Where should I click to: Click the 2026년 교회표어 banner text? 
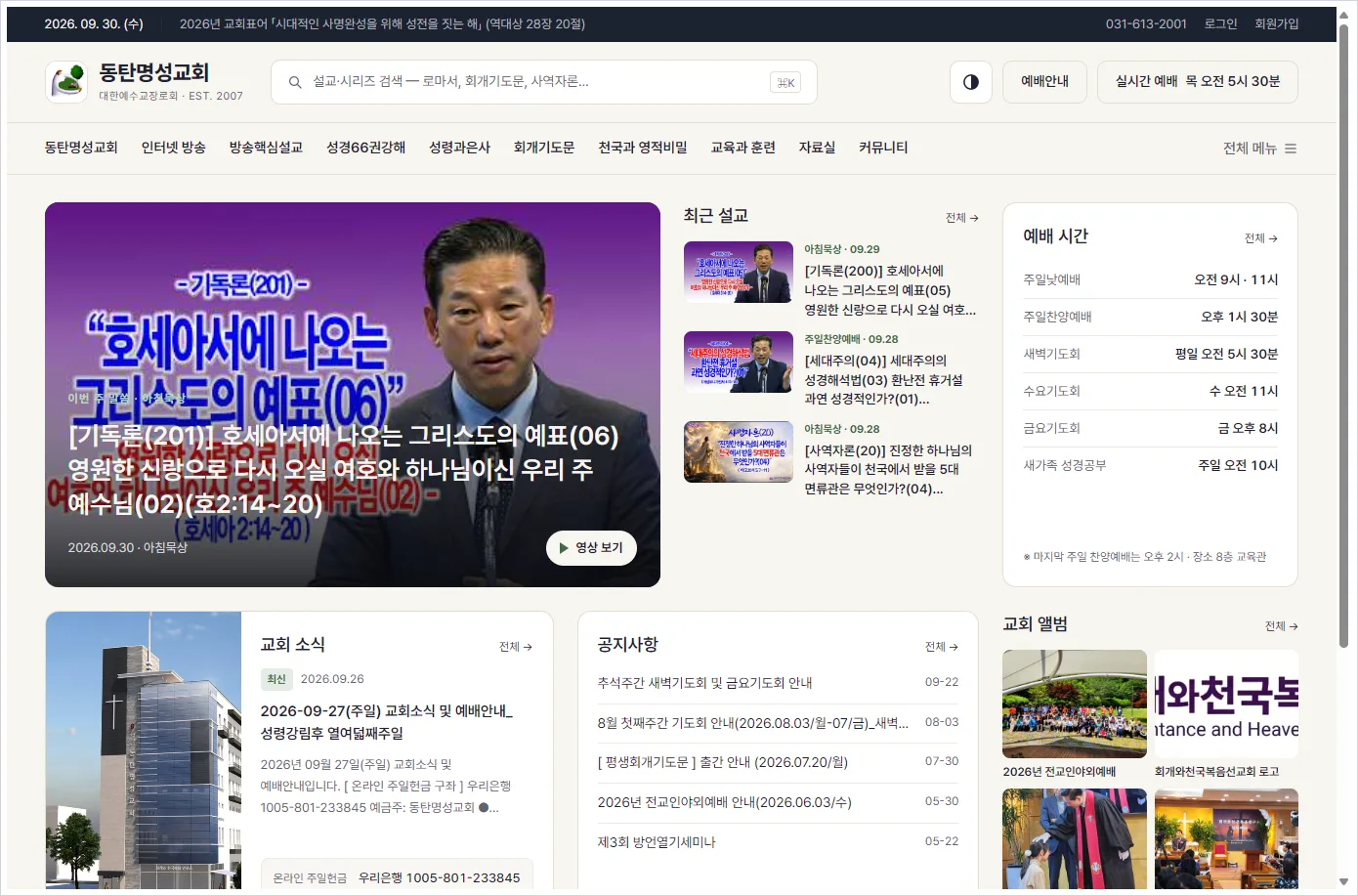click(x=382, y=24)
